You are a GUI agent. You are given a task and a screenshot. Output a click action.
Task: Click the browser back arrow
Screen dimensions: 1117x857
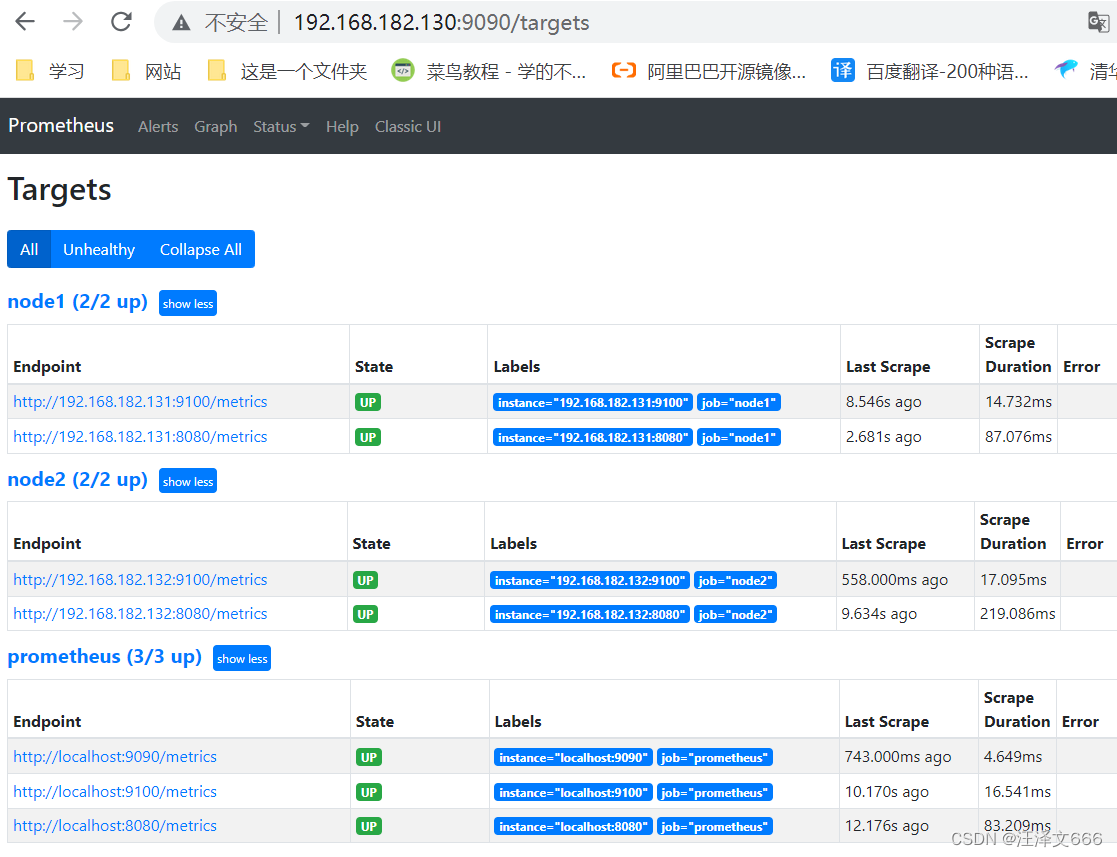pyautogui.click(x=25, y=22)
